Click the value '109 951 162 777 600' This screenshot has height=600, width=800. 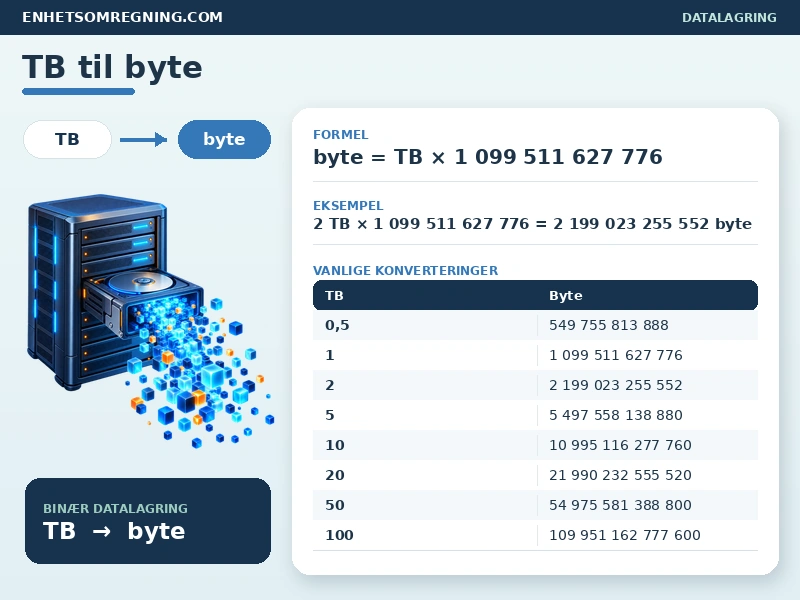pos(624,535)
